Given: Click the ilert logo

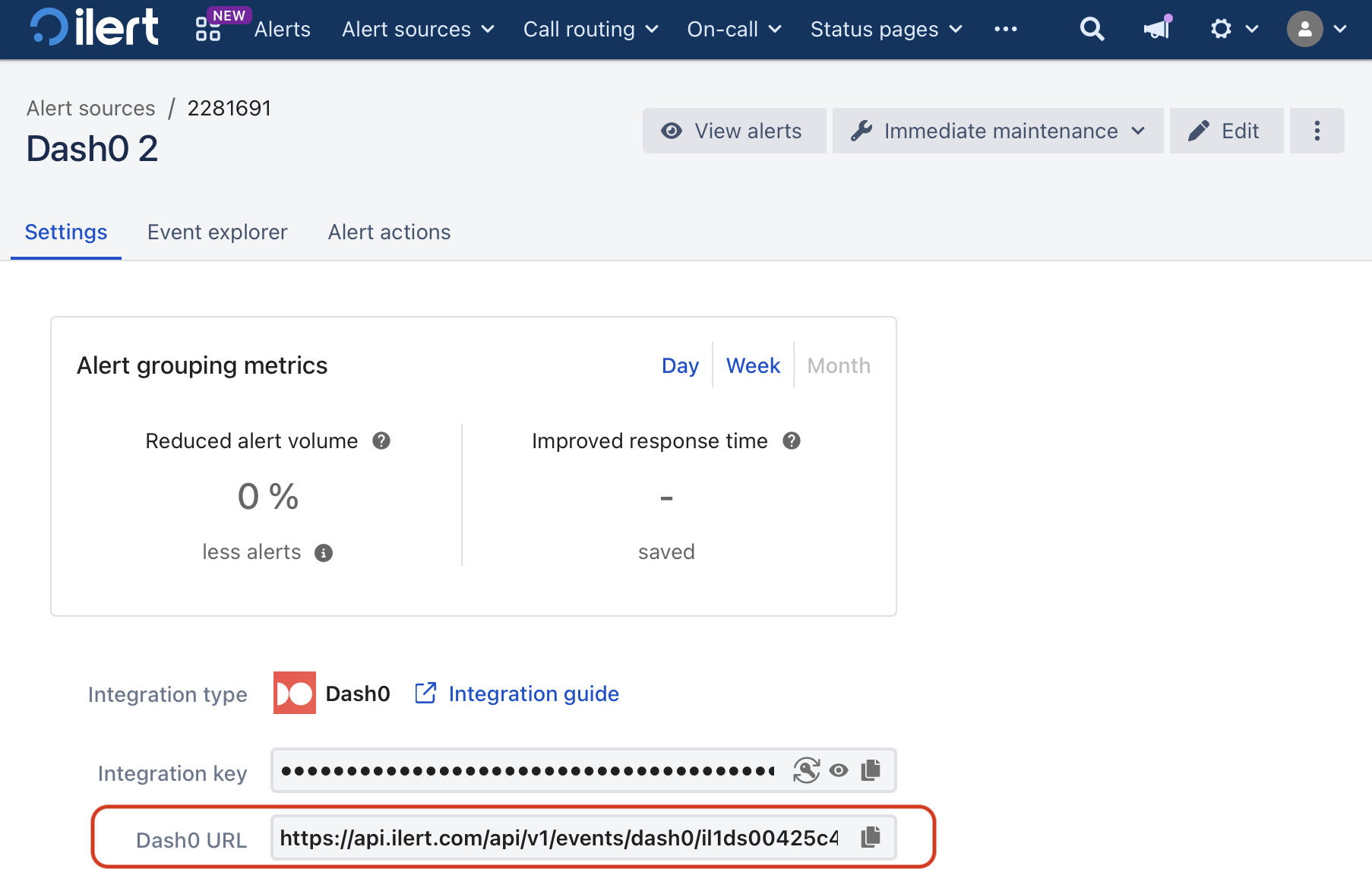Looking at the screenshot, I should pos(94,28).
